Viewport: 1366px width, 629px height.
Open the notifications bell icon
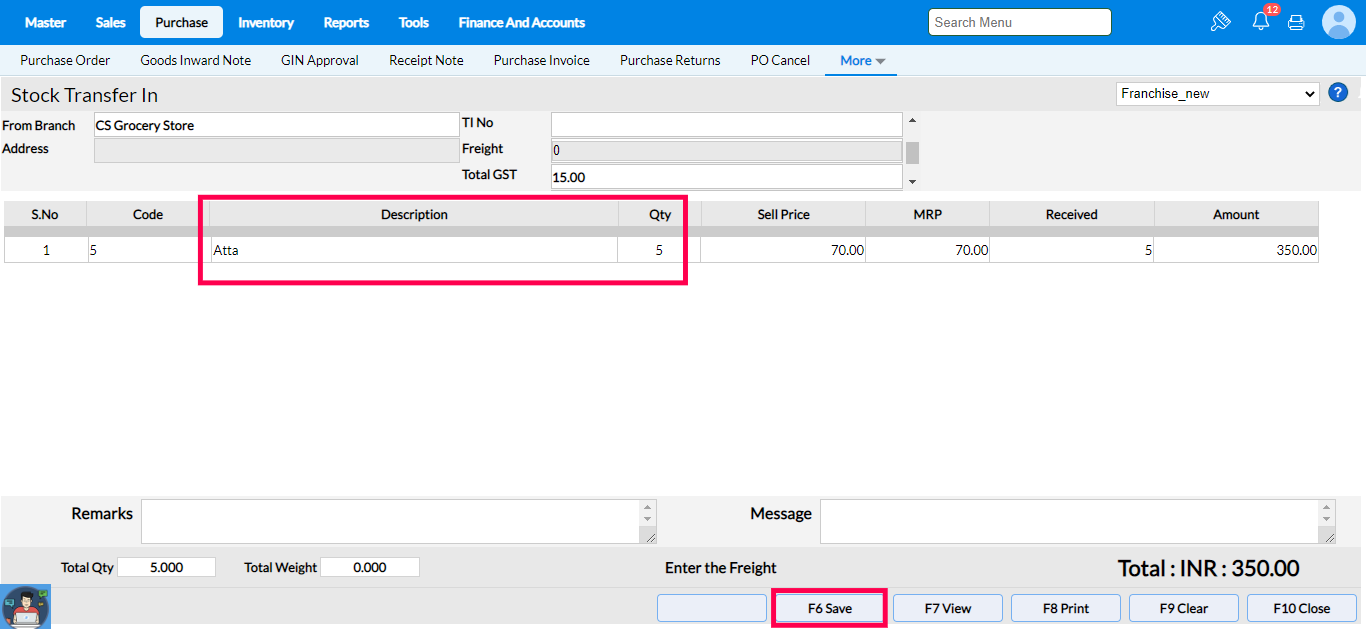point(1261,22)
